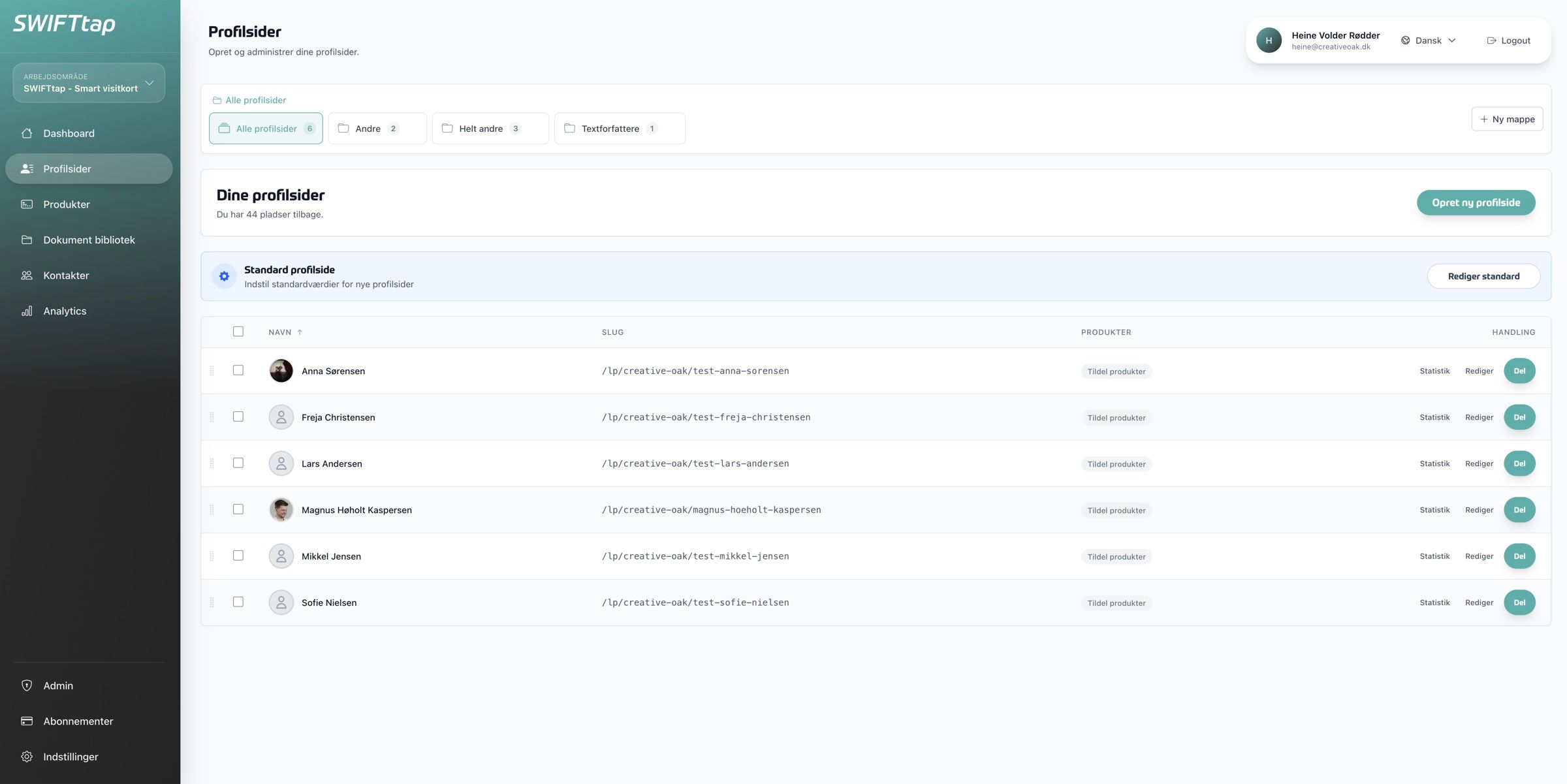Image resolution: width=1567 pixels, height=784 pixels.
Task: Click the Produkter sidebar icon
Action: tap(27, 204)
